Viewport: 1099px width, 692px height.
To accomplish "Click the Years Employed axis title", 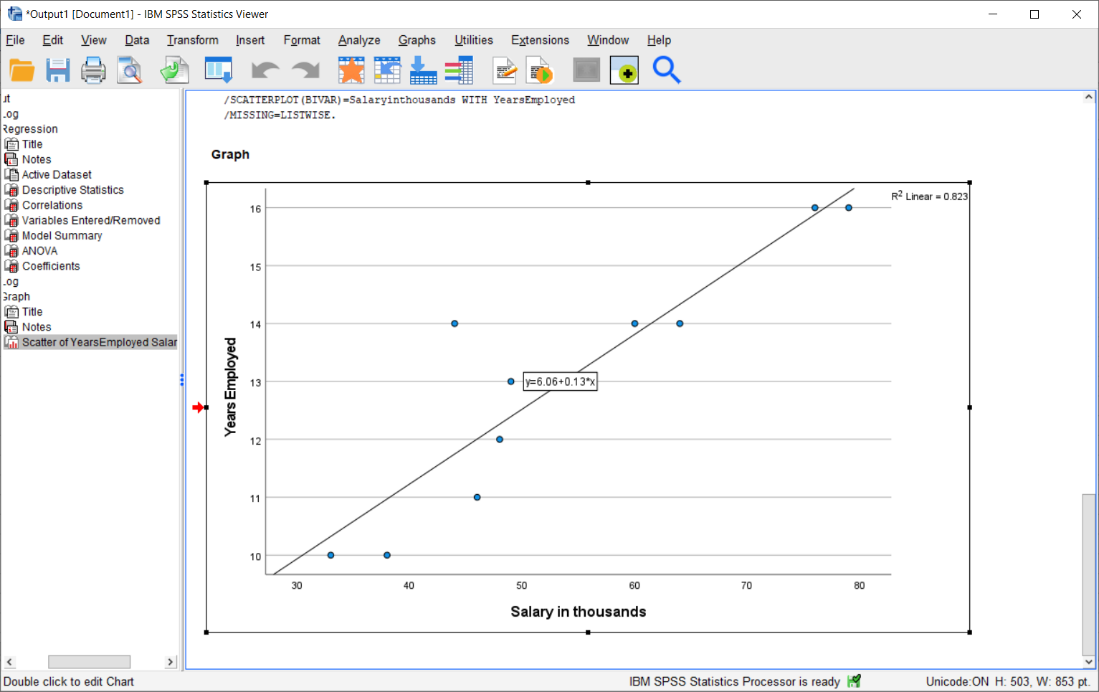I will [x=231, y=387].
